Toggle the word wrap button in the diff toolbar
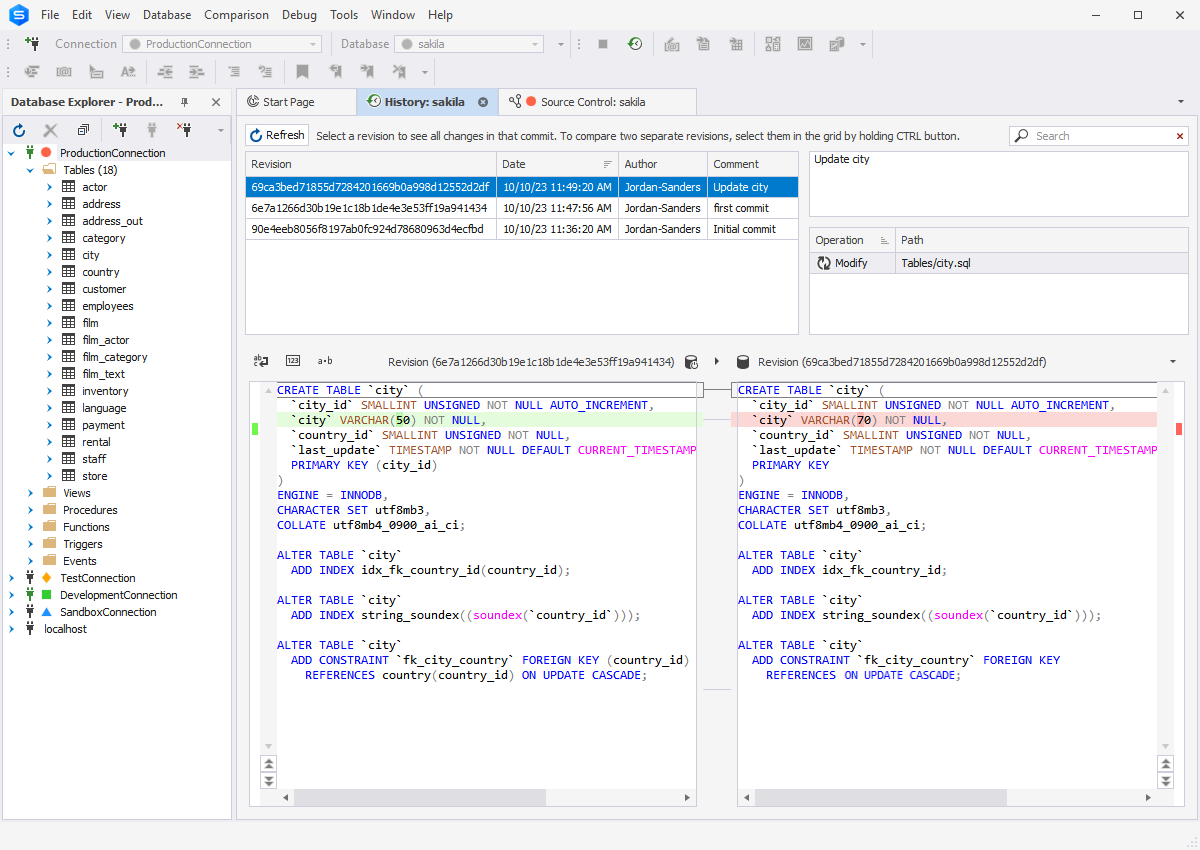 coord(260,361)
